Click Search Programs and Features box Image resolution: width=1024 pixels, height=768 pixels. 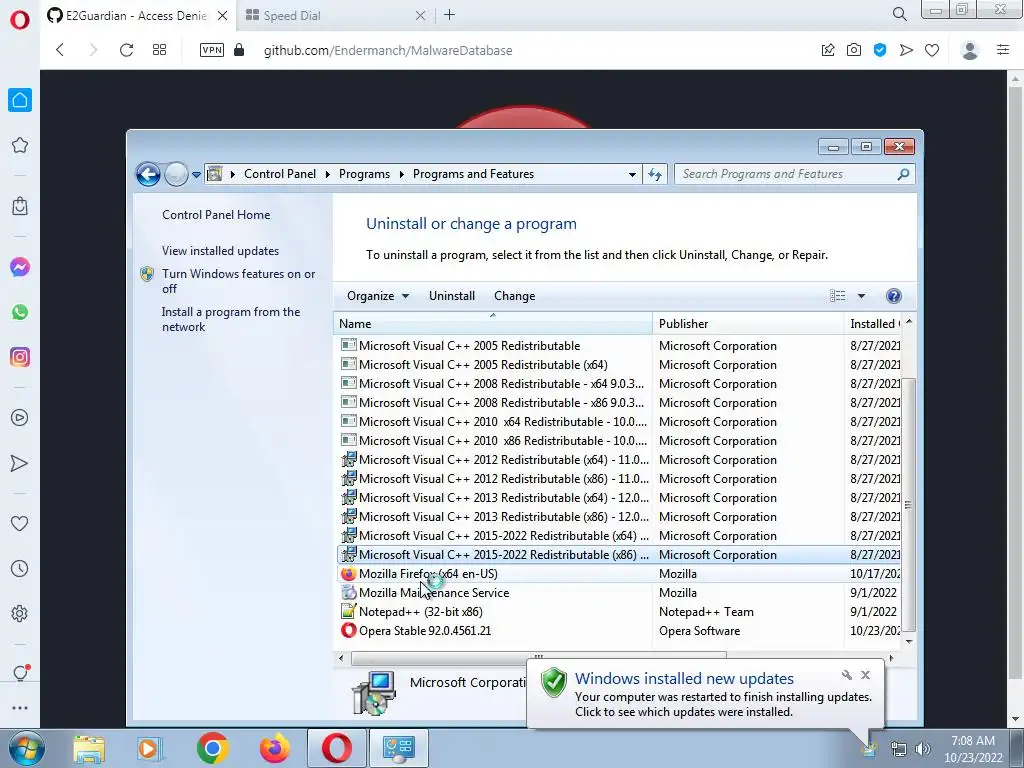pyautogui.click(x=794, y=174)
